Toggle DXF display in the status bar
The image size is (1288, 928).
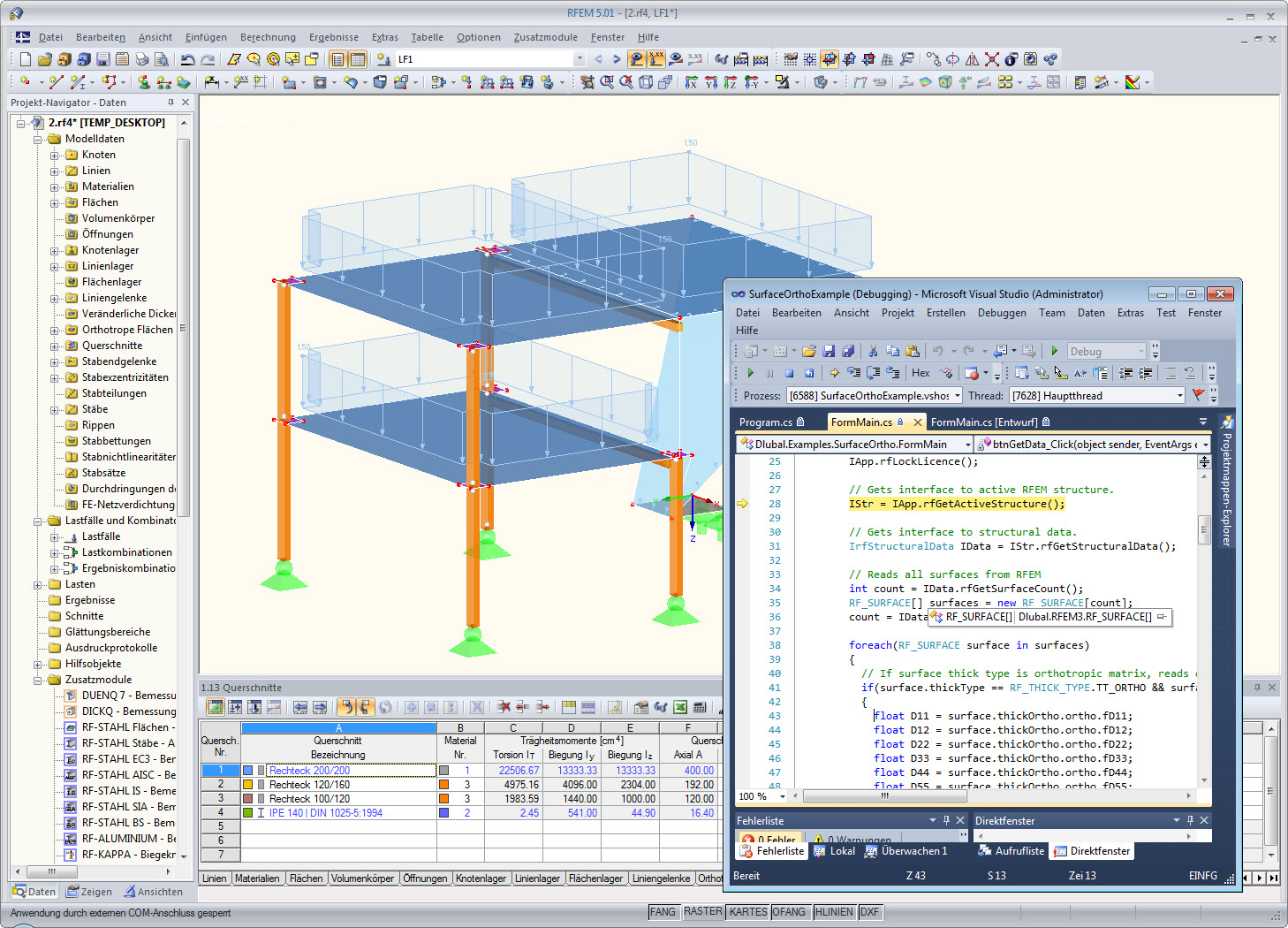tap(870, 911)
